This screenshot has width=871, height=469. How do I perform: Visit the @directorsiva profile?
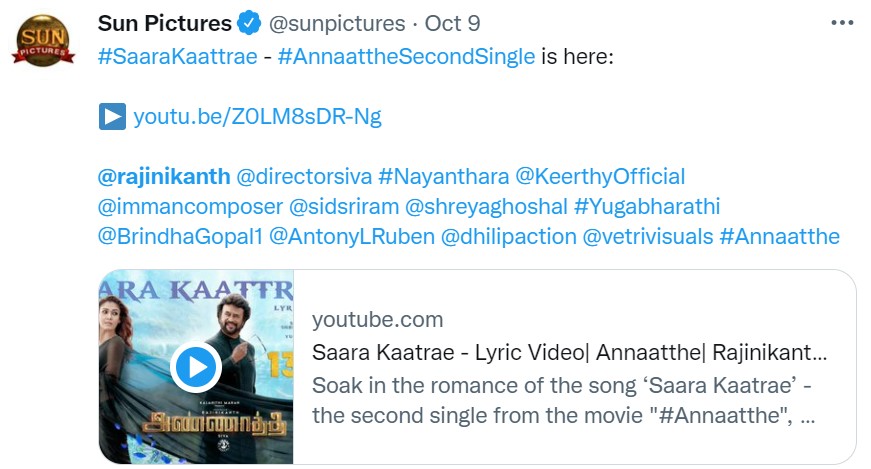click(304, 177)
